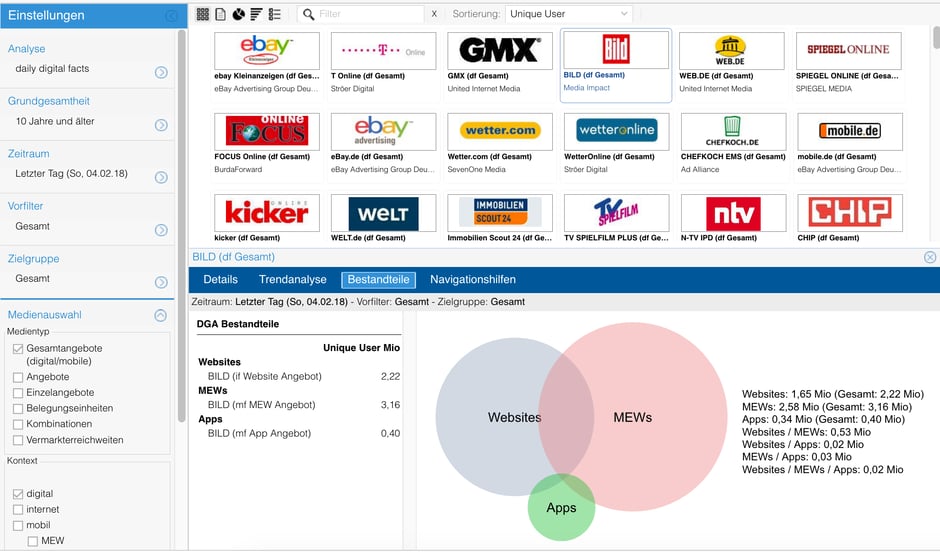The width and height of the screenshot is (940, 552).
Task: Go to the Navigationshilfen tab
Action: (473, 280)
